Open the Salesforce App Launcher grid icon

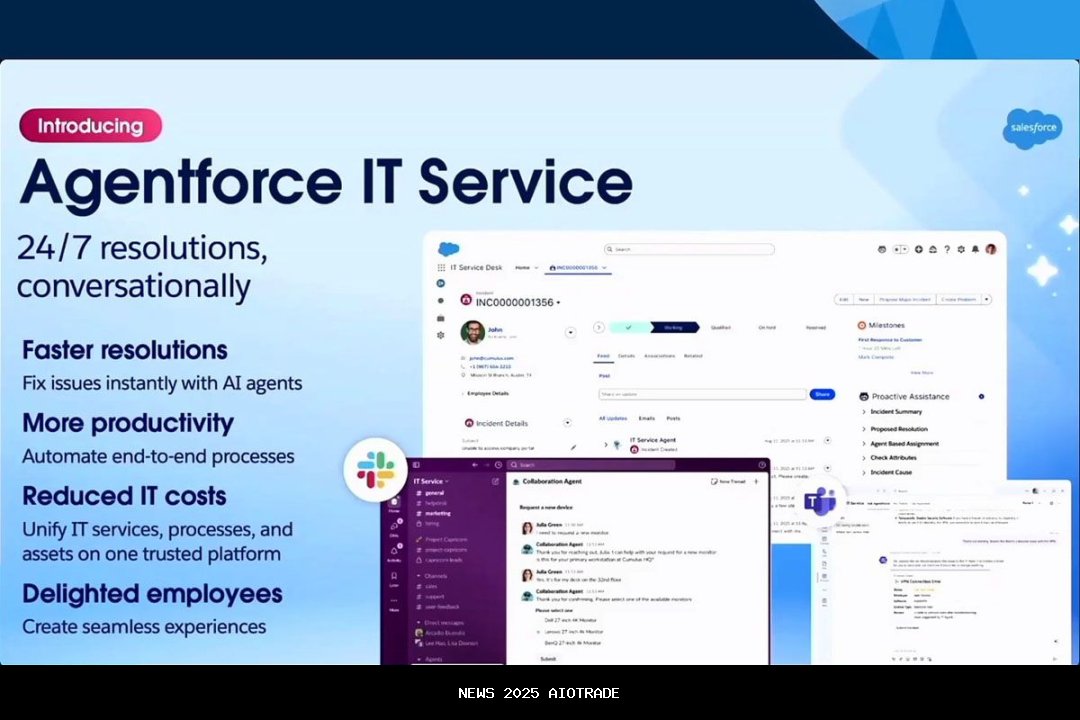click(439, 267)
